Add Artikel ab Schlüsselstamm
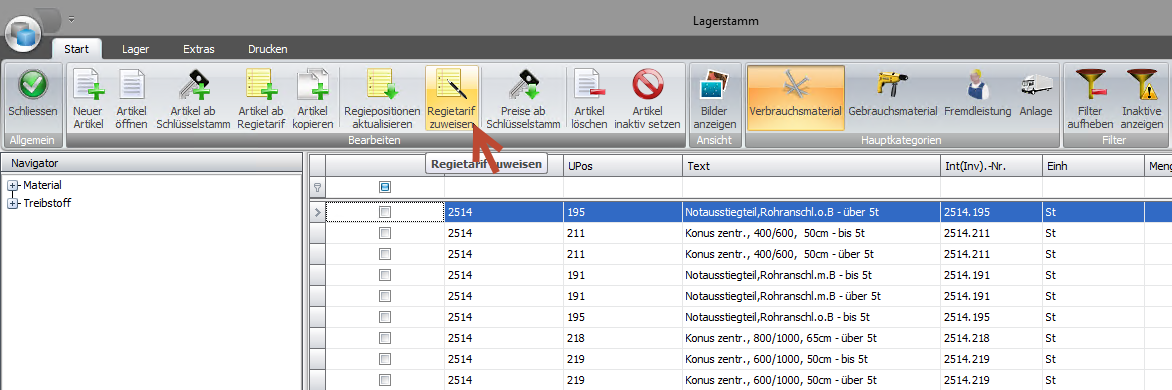 point(193,98)
